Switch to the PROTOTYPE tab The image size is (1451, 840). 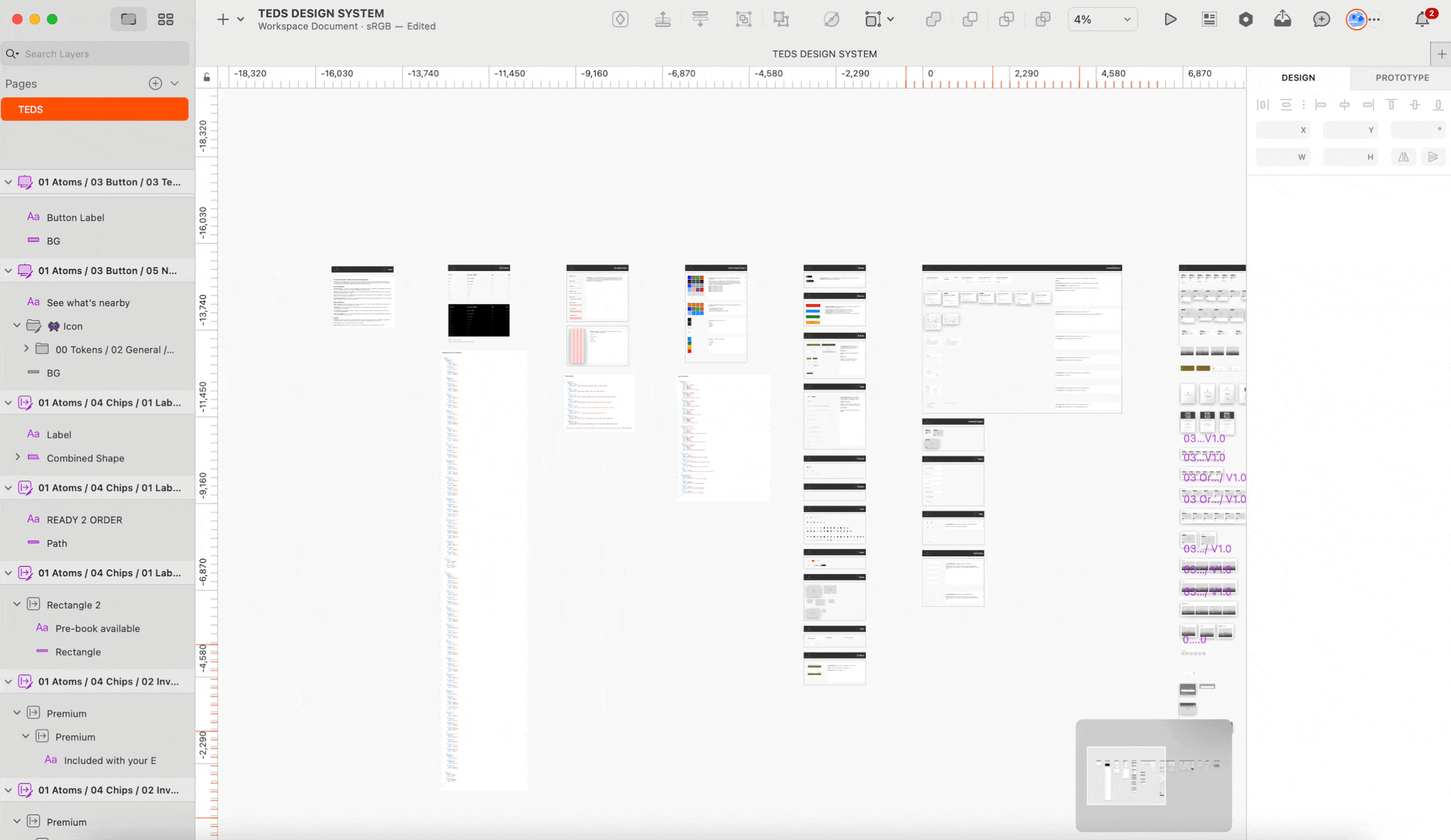[x=1402, y=77]
